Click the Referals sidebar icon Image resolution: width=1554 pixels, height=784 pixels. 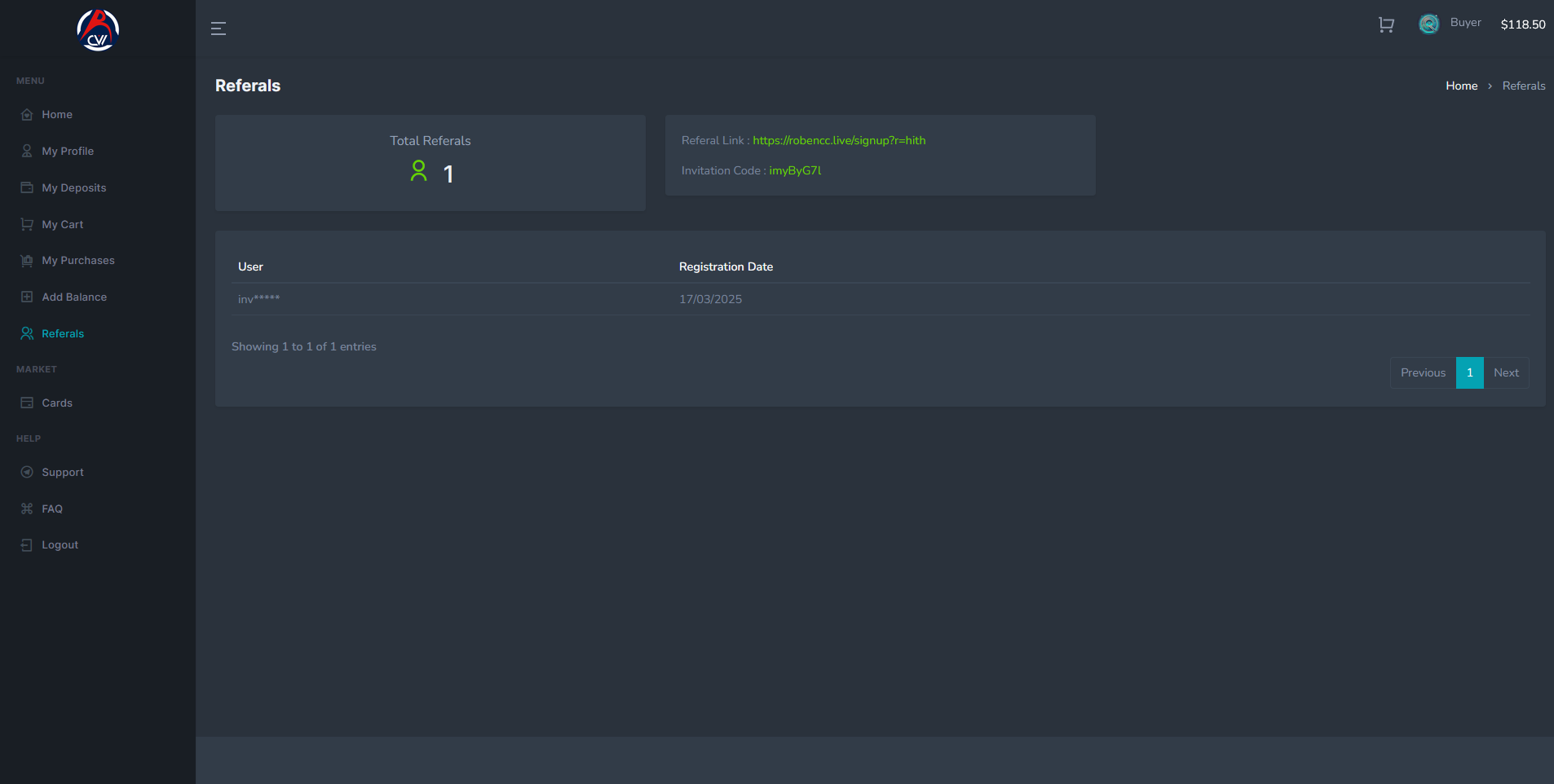click(x=27, y=334)
